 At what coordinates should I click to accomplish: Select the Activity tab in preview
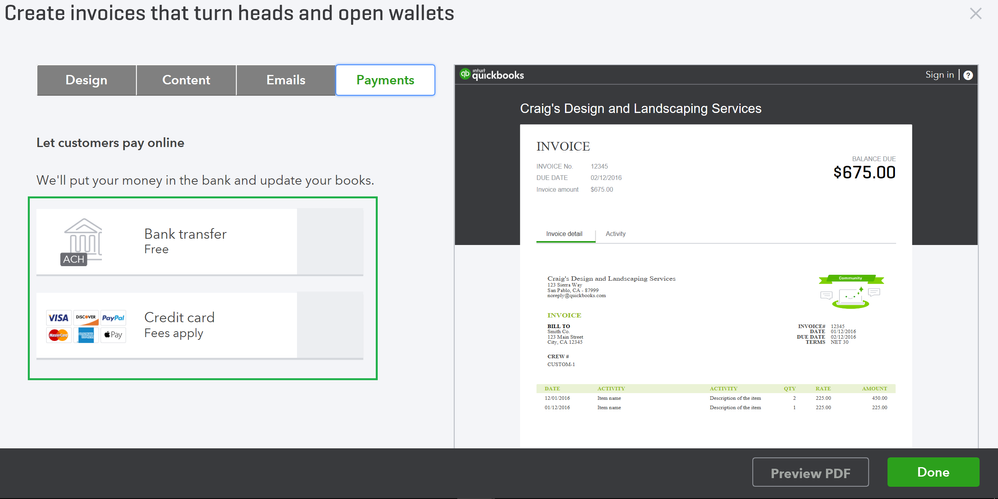pos(615,234)
